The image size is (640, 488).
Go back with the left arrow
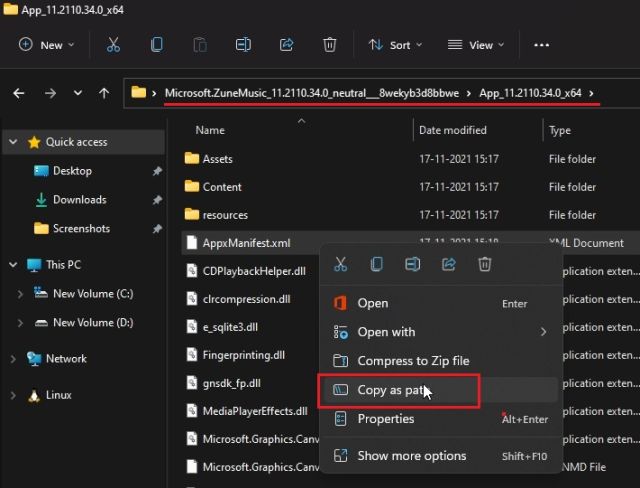18,93
